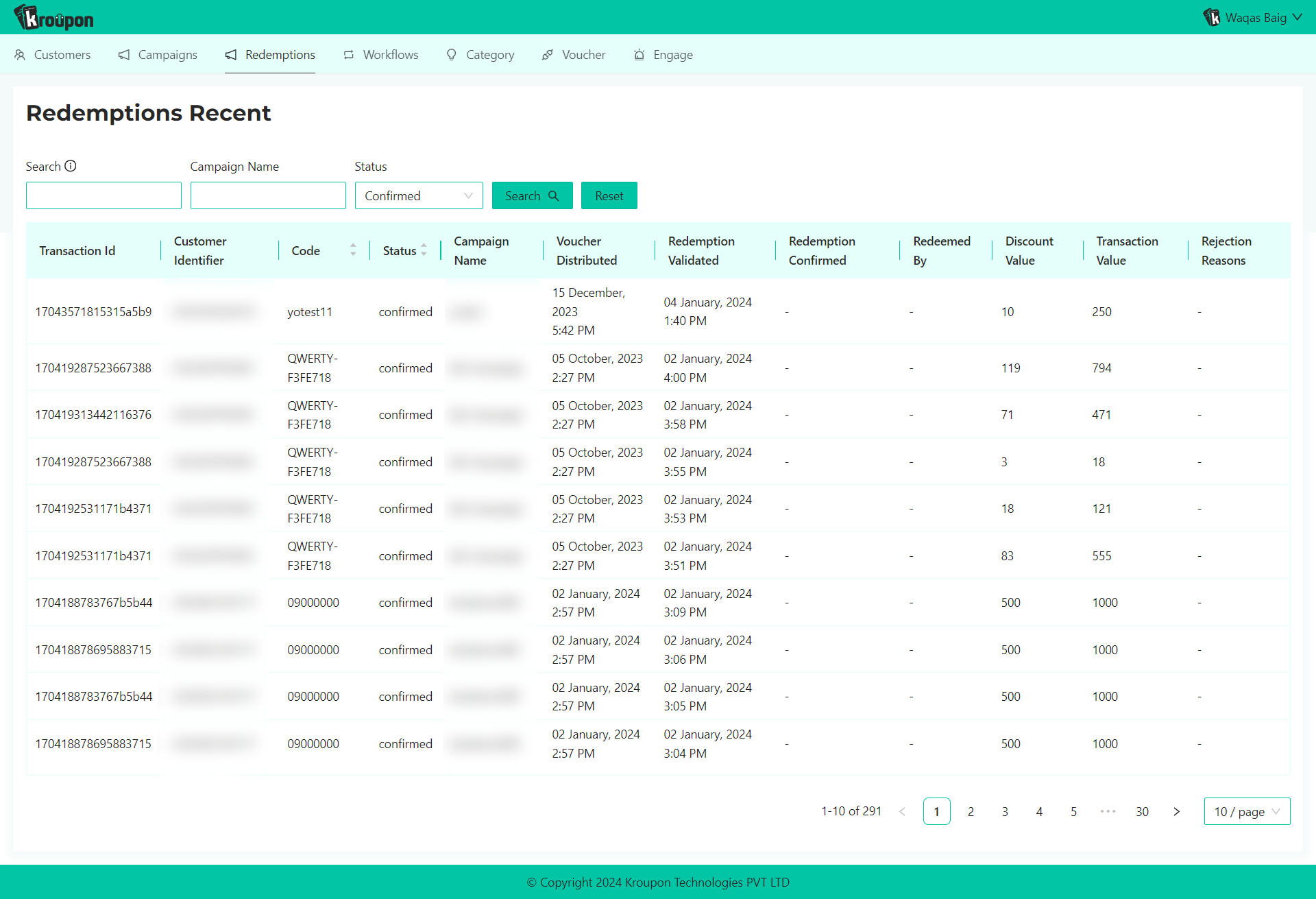Go to page 30

point(1142,811)
